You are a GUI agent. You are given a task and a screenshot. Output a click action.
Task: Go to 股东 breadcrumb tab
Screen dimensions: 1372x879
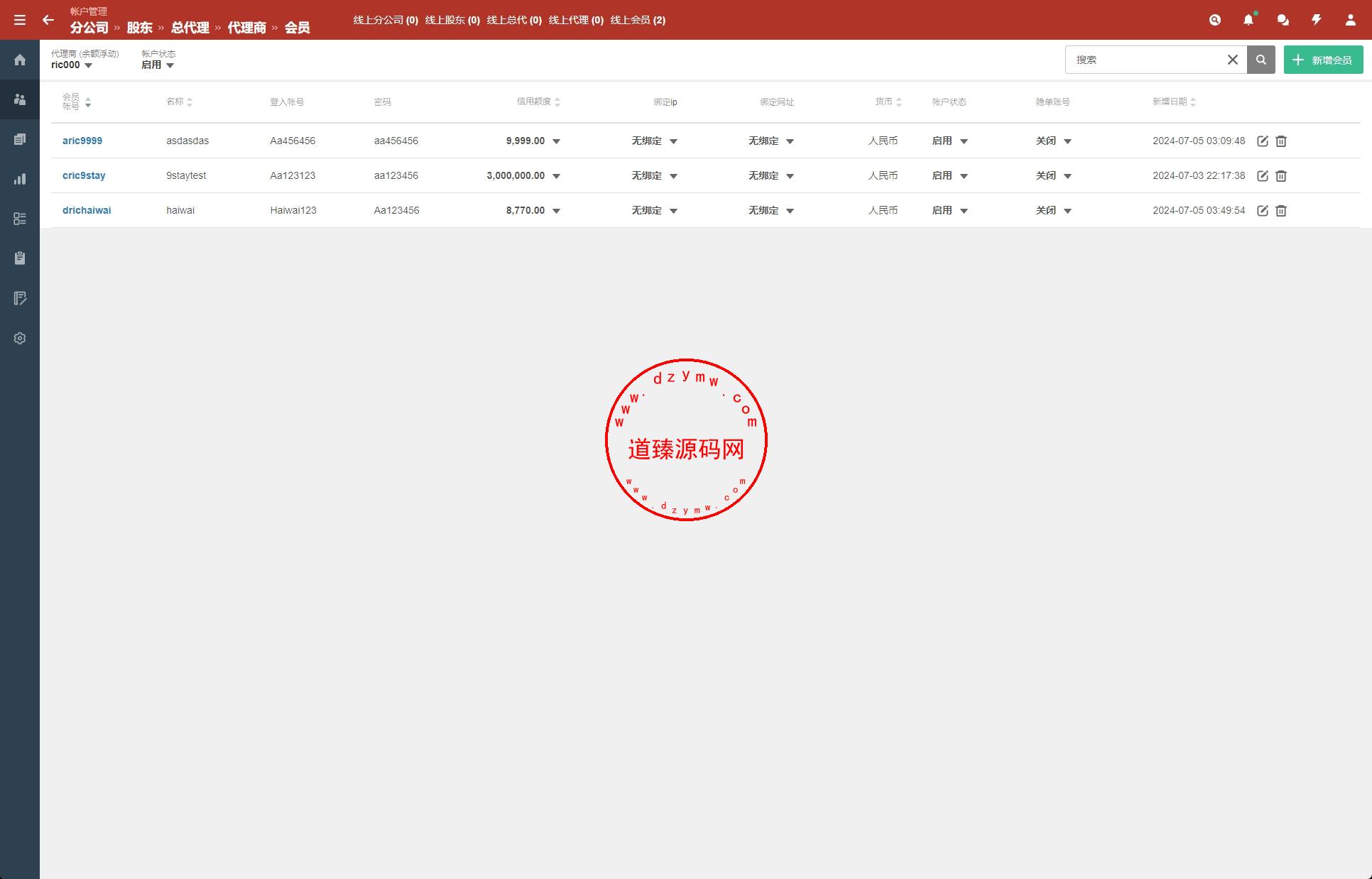140,28
